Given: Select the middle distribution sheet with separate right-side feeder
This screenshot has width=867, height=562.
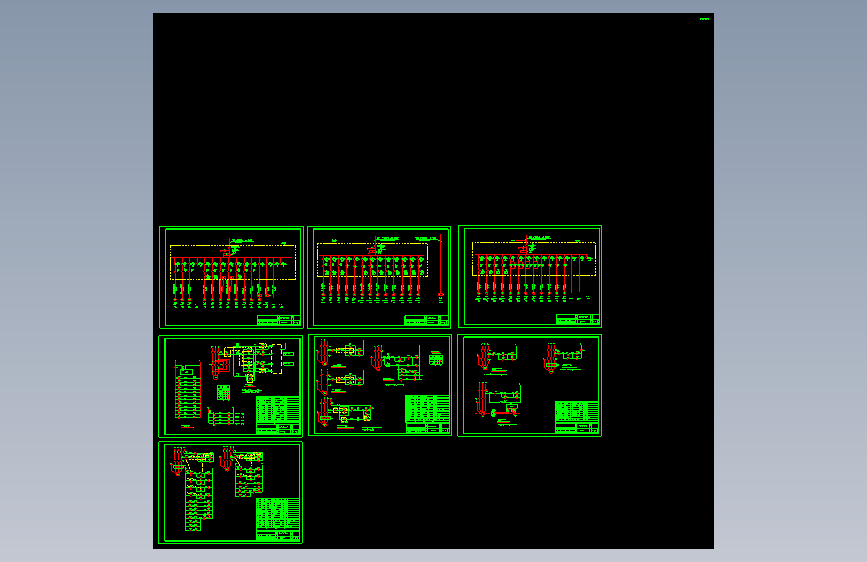Looking at the screenshot, I should [x=379, y=277].
